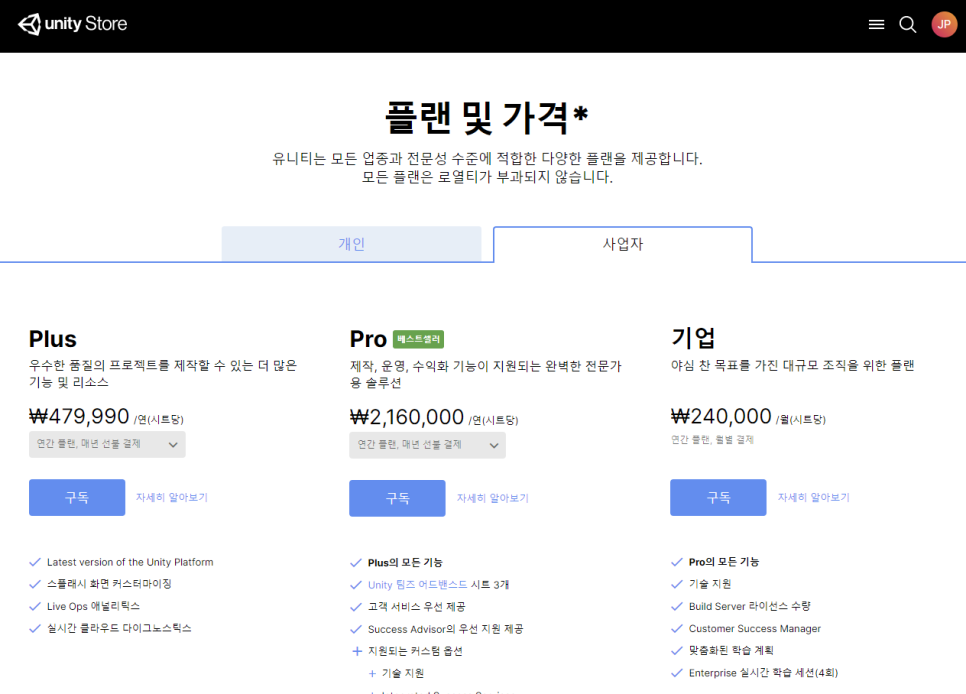Image resolution: width=966 pixels, height=694 pixels.
Task: Open 자세히 알아보기 link for 기업
Action: tap(814, 497)
